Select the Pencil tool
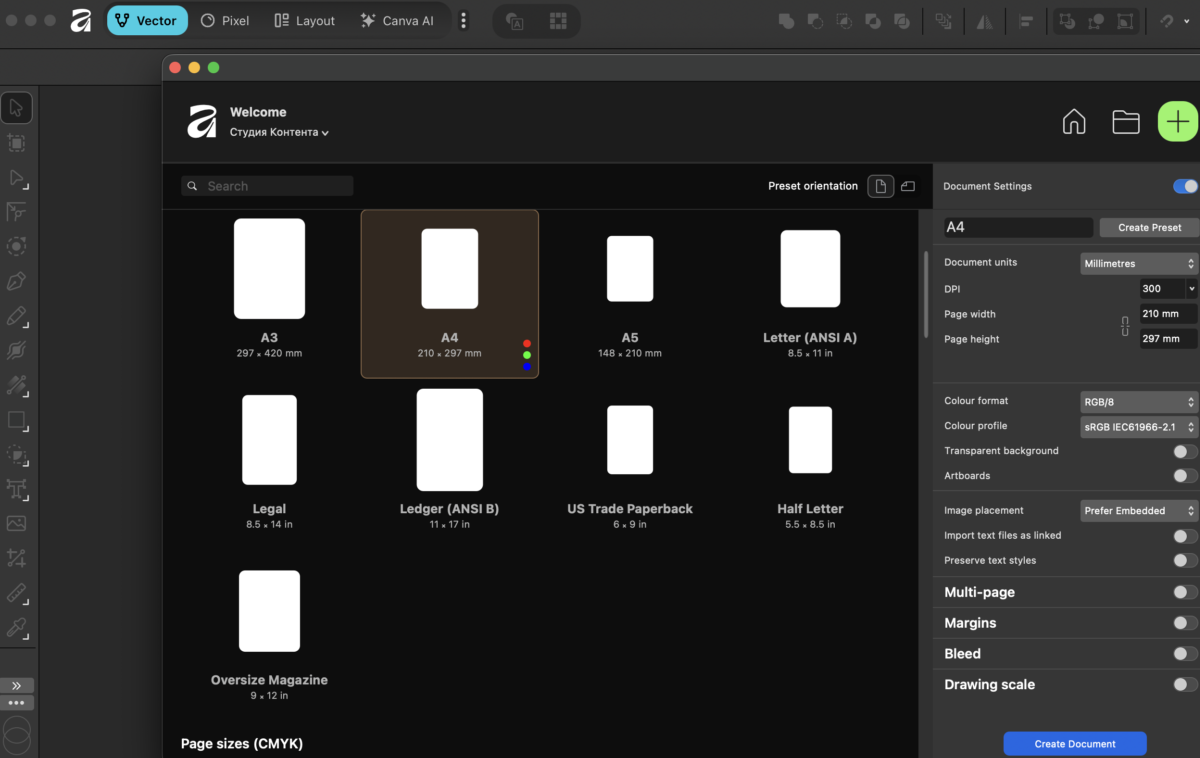This screenshot has width=1200, height=758. (16, 316)
